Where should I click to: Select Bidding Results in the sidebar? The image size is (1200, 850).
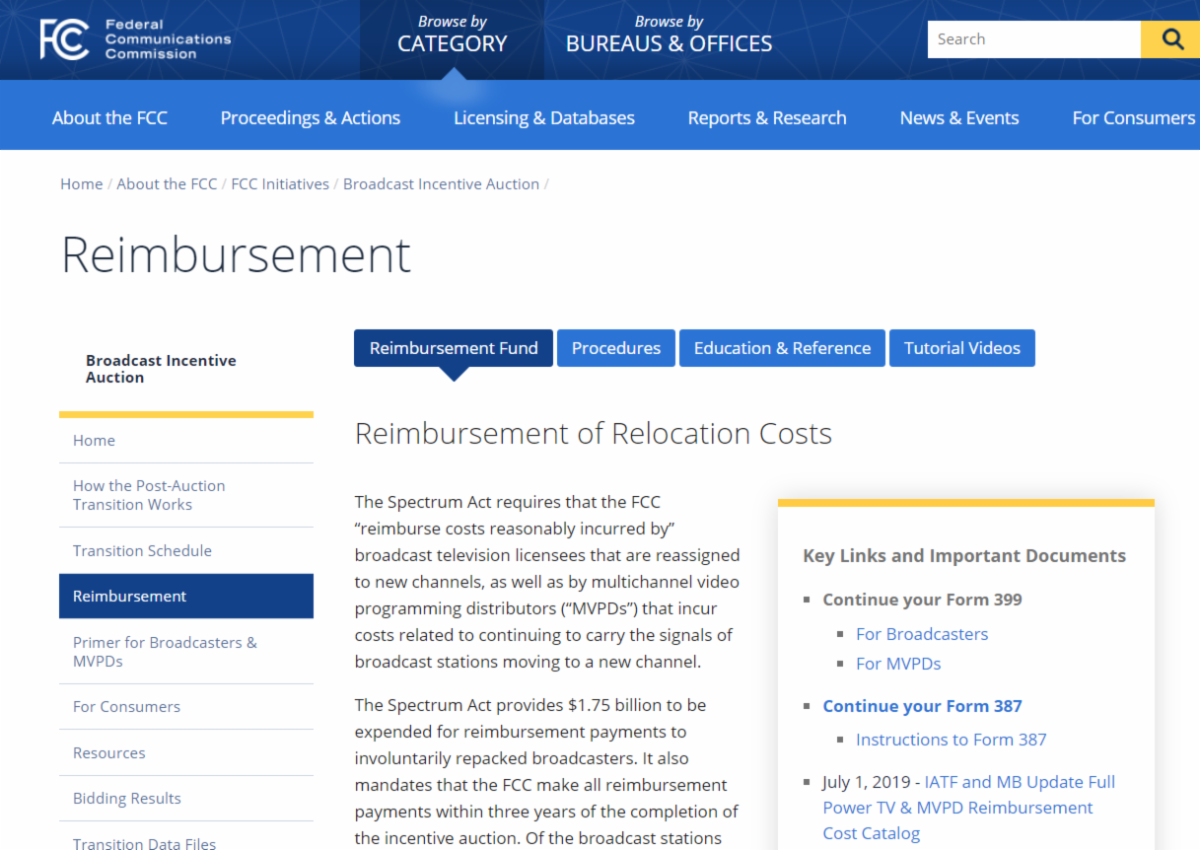127,798
